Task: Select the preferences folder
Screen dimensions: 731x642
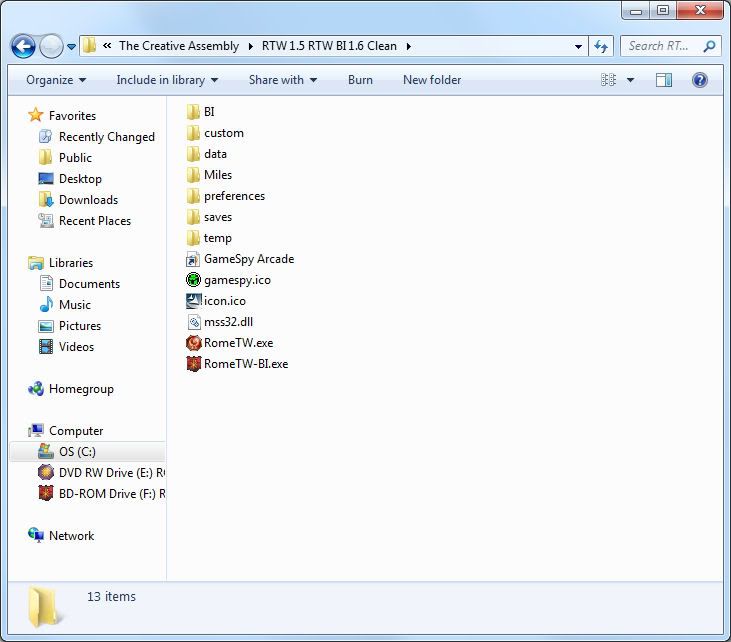Action: click(x=234, y=196)
